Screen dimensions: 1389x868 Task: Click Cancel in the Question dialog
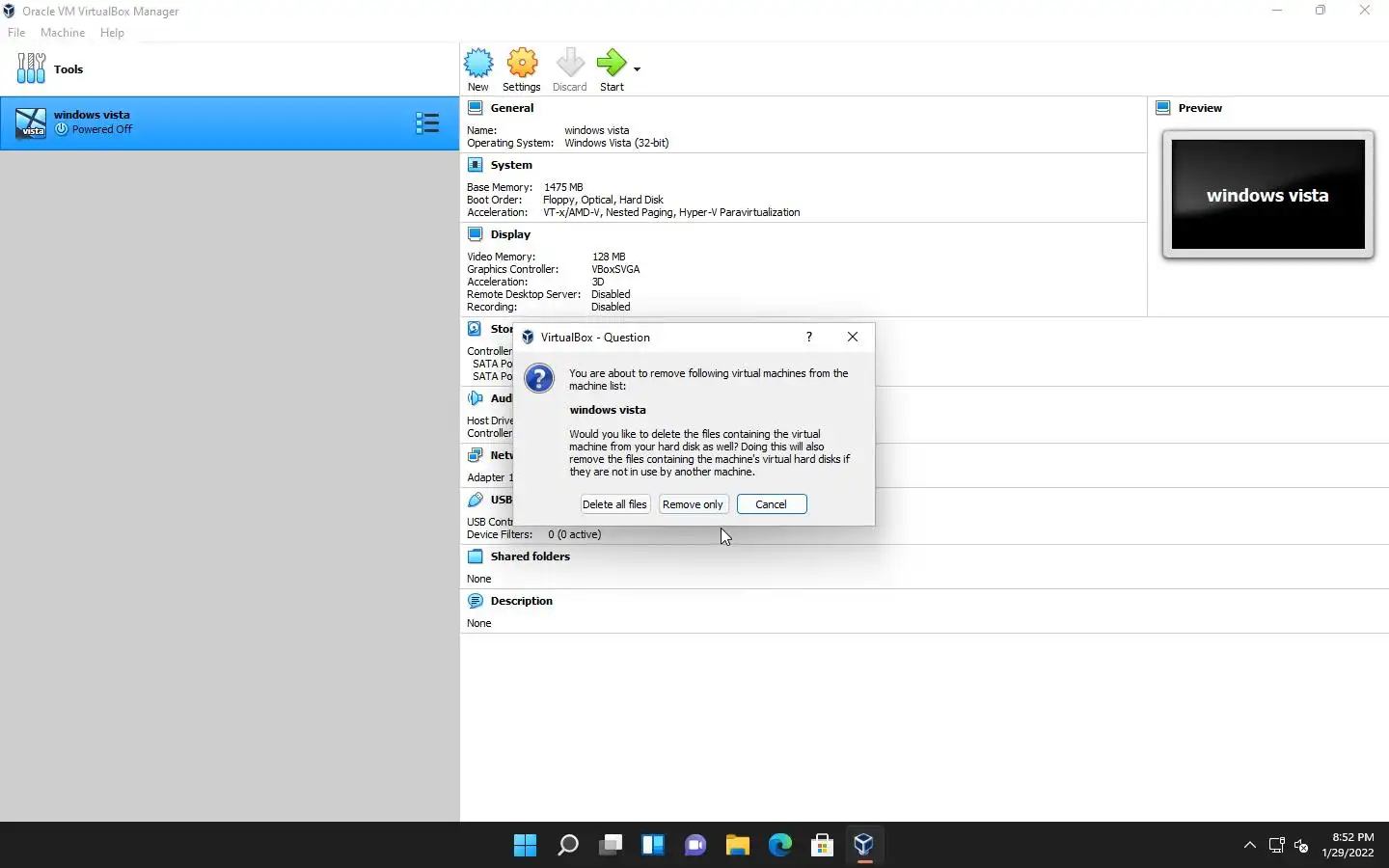[772, 504]
